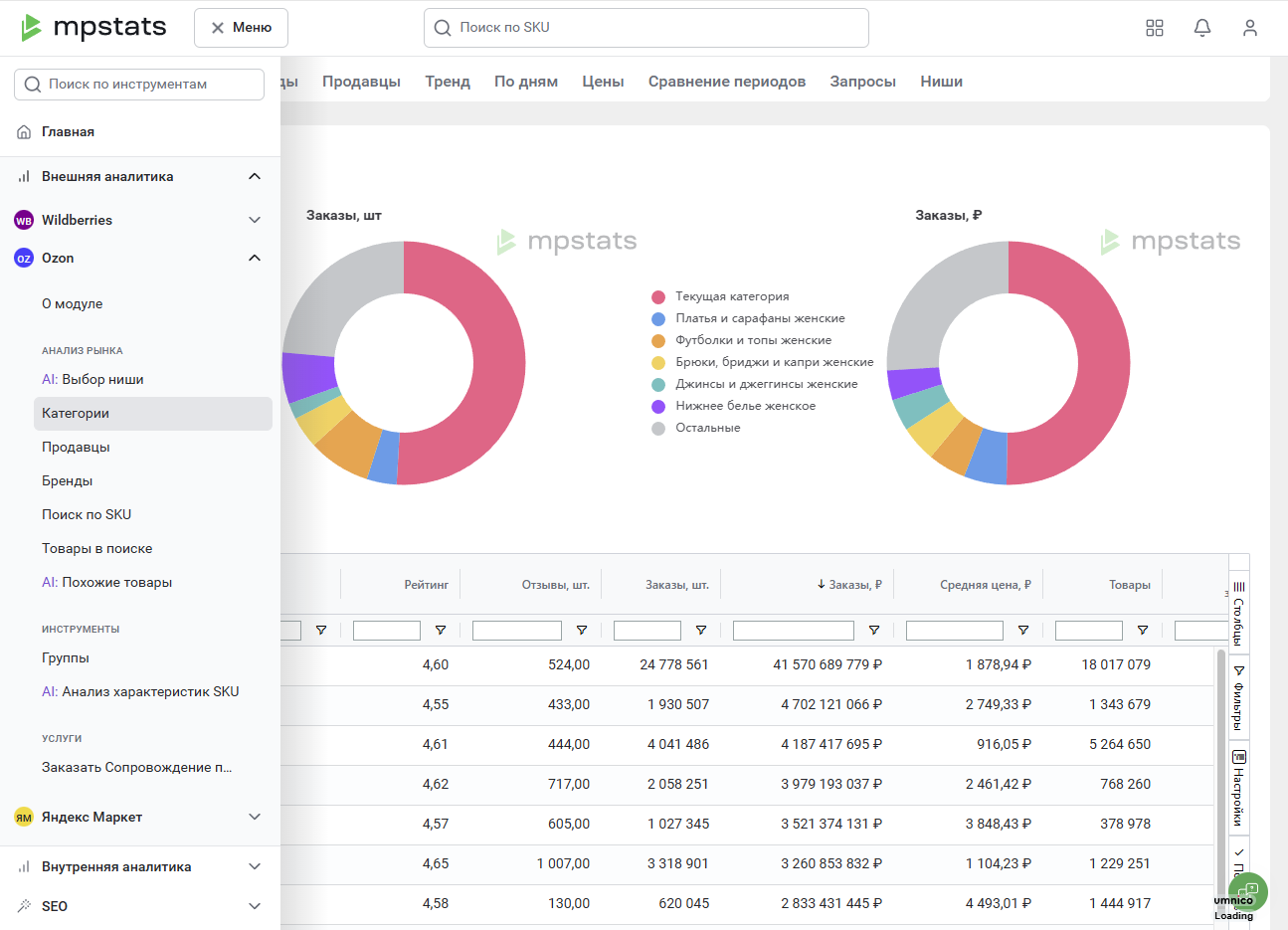
Task: Expand the SEO section chevron
Action: pos(255,906)
